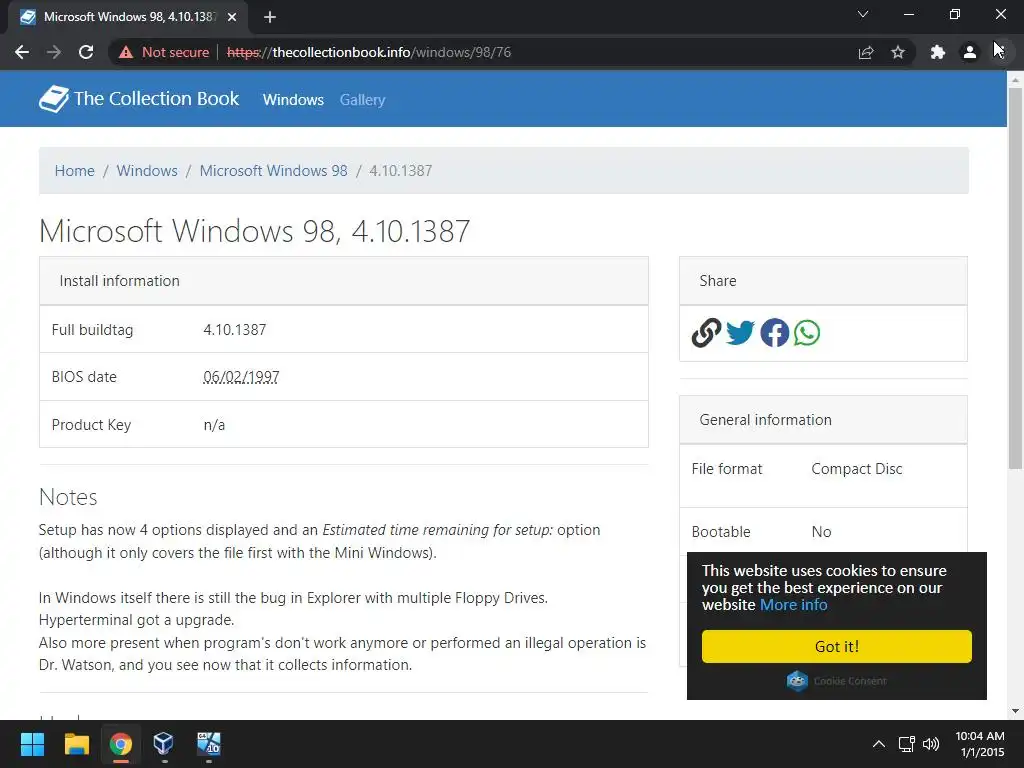1024x768 pixels.
Task: Click the Compact Disc file format value
Action: 857,469
